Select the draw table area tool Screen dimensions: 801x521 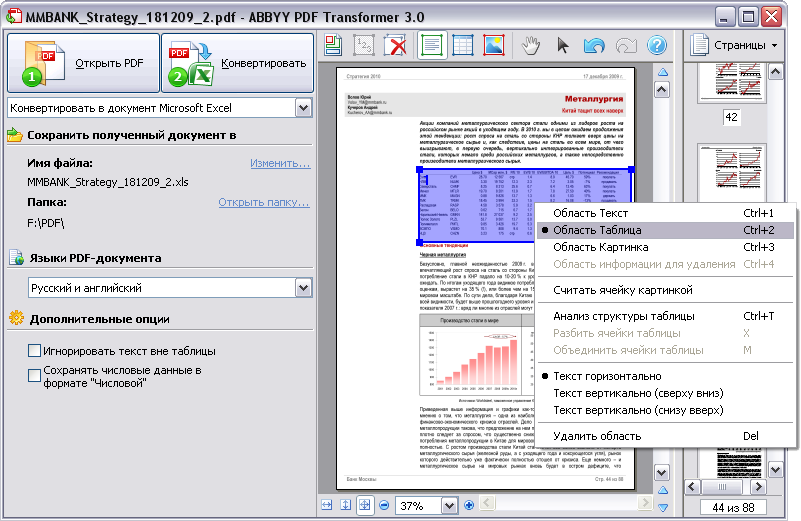[463, 45]
